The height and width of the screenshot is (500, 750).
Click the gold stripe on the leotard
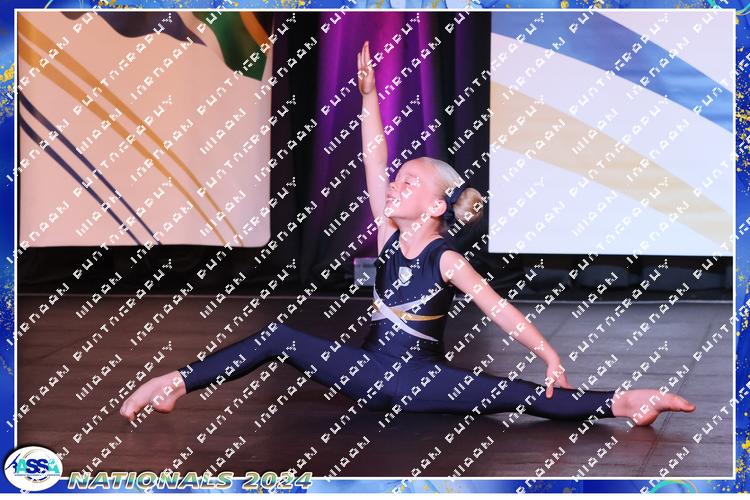click(418, 315)
